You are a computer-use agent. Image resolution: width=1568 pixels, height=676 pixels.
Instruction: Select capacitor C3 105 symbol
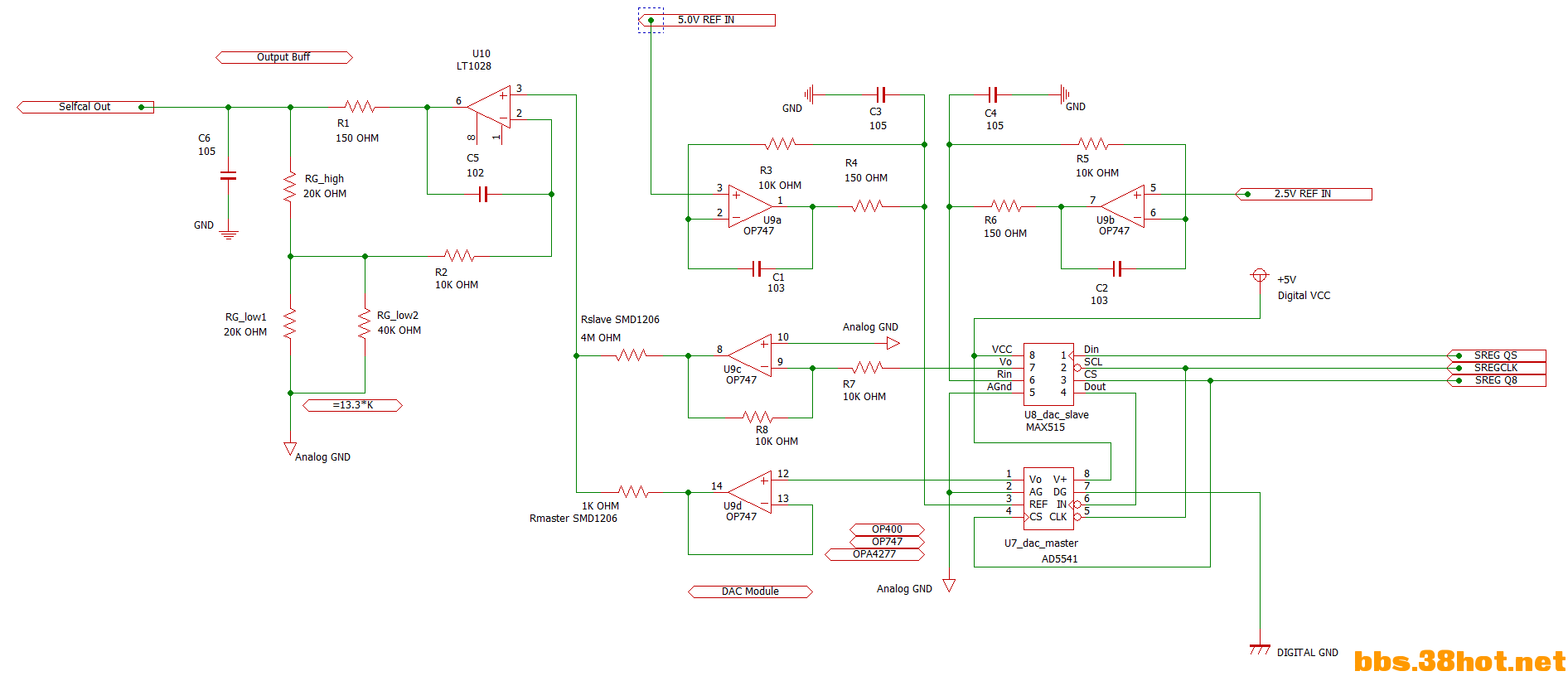tap(881, 94)
